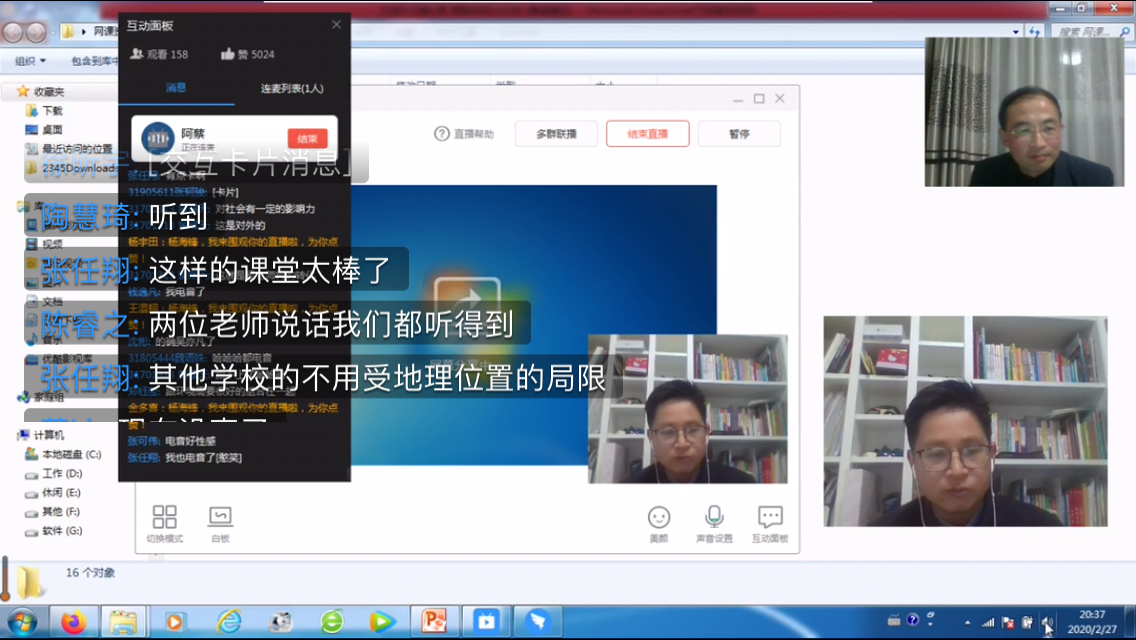Click the network signal tray icon
Image resolution: width=1136 pixels, height=640 pixels.
[988, 623]
